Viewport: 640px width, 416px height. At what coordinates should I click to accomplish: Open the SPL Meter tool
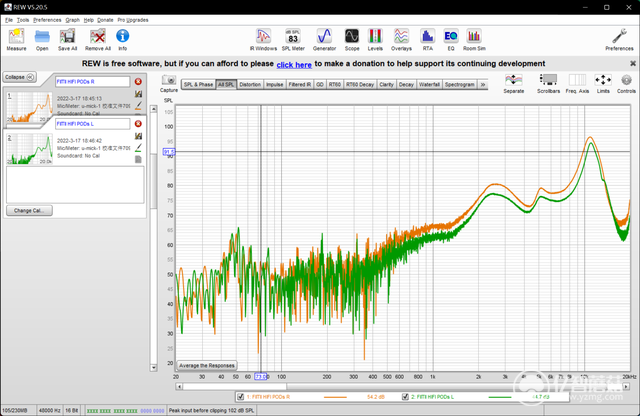(293, 40)
